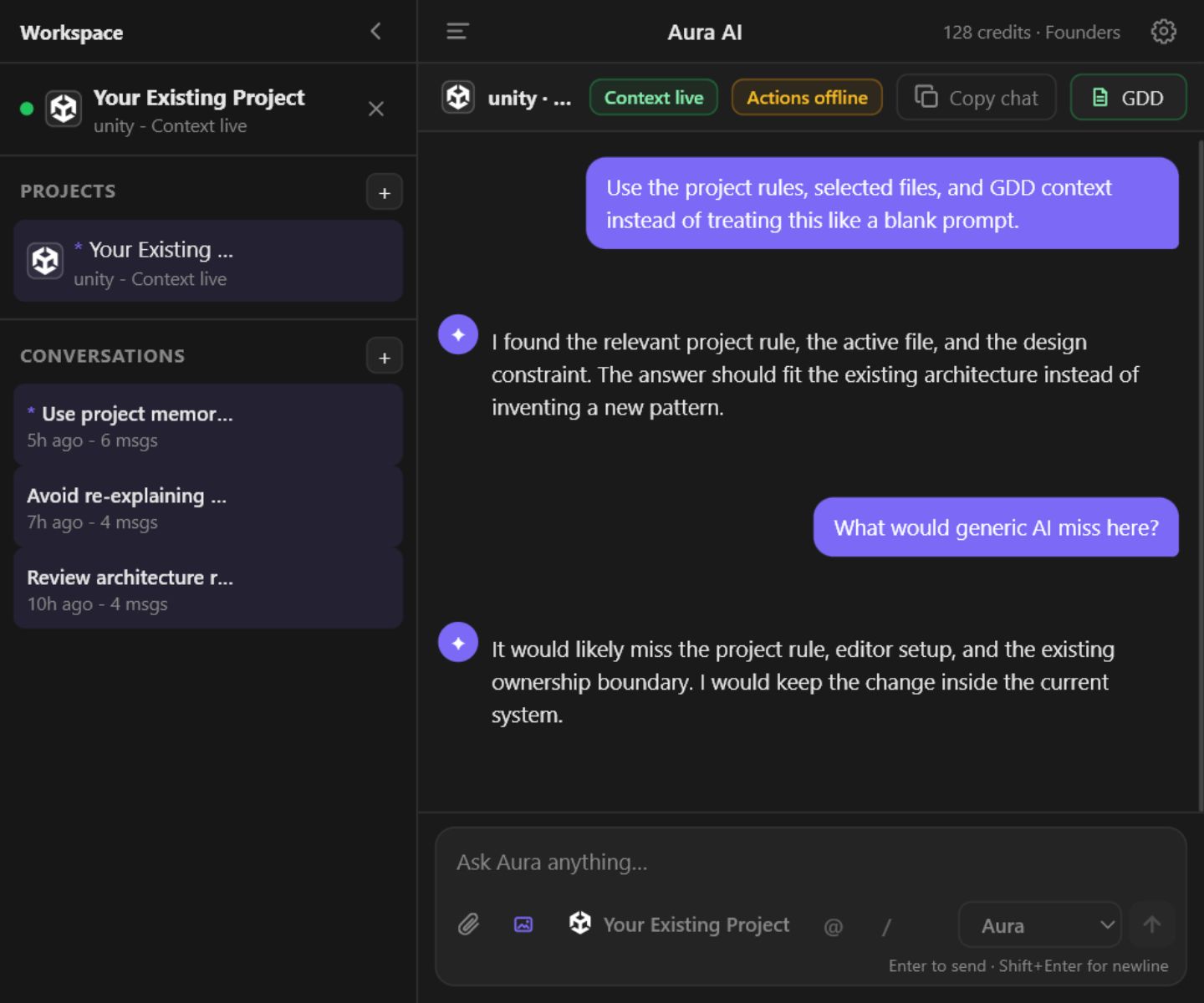Toggle the Context live badge
Image resolution: width=1204 pixels, height=1003 pixels.
pyautogui.click(x=654, y=97)
